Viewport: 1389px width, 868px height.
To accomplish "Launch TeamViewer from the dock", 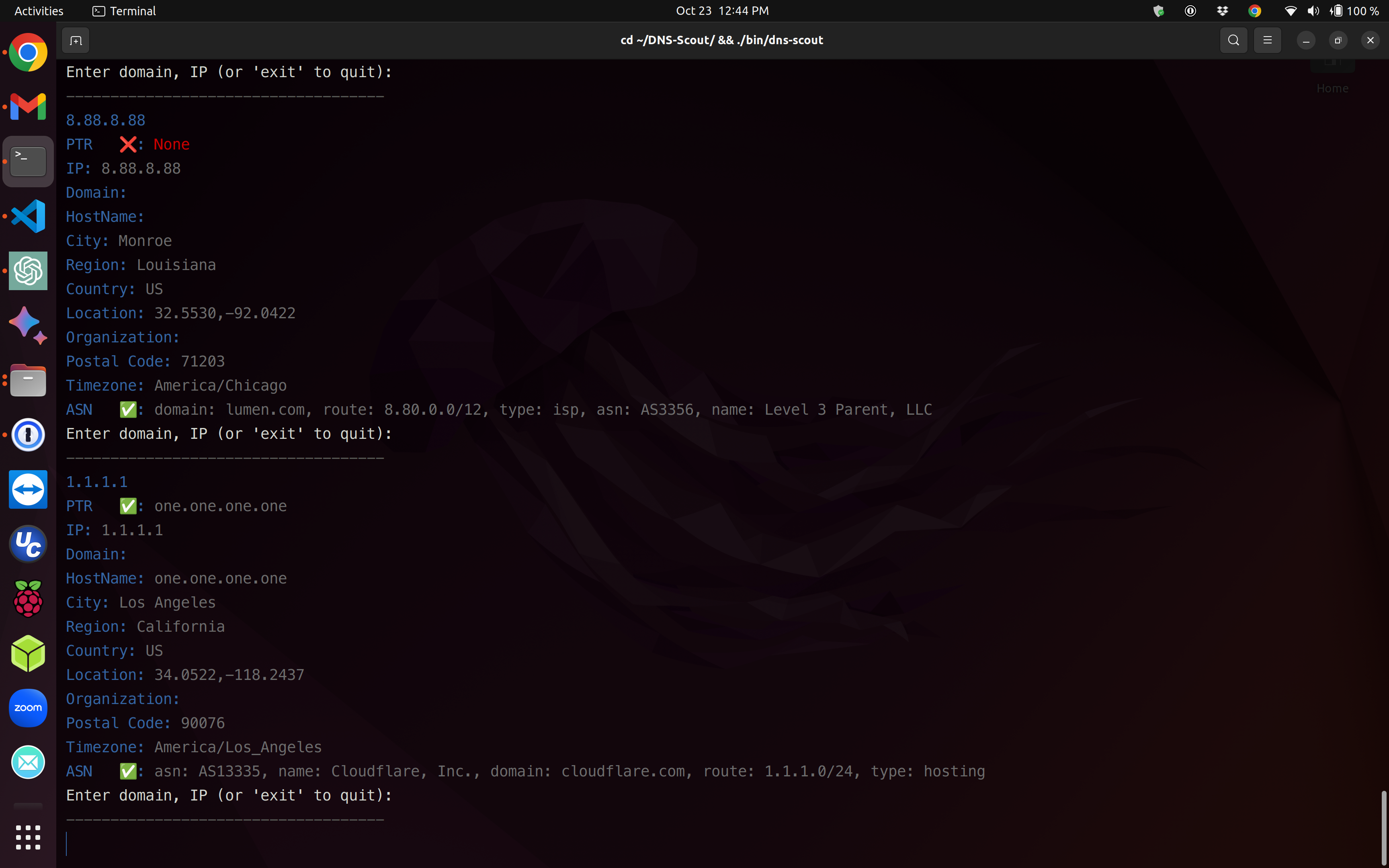I will point(28,489).
